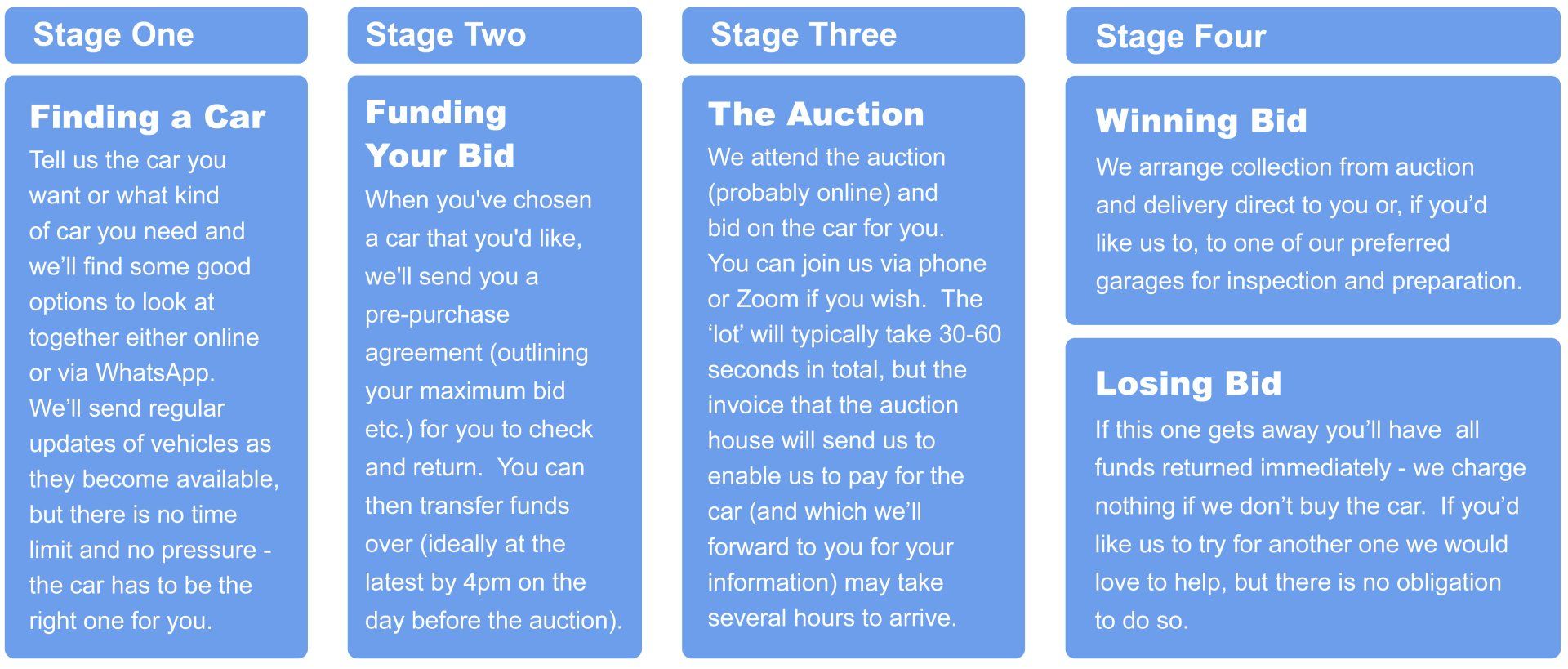This screenshot has width=1568, height=669.
Task: Click the Losing Bid heading
Action: 1188,384
